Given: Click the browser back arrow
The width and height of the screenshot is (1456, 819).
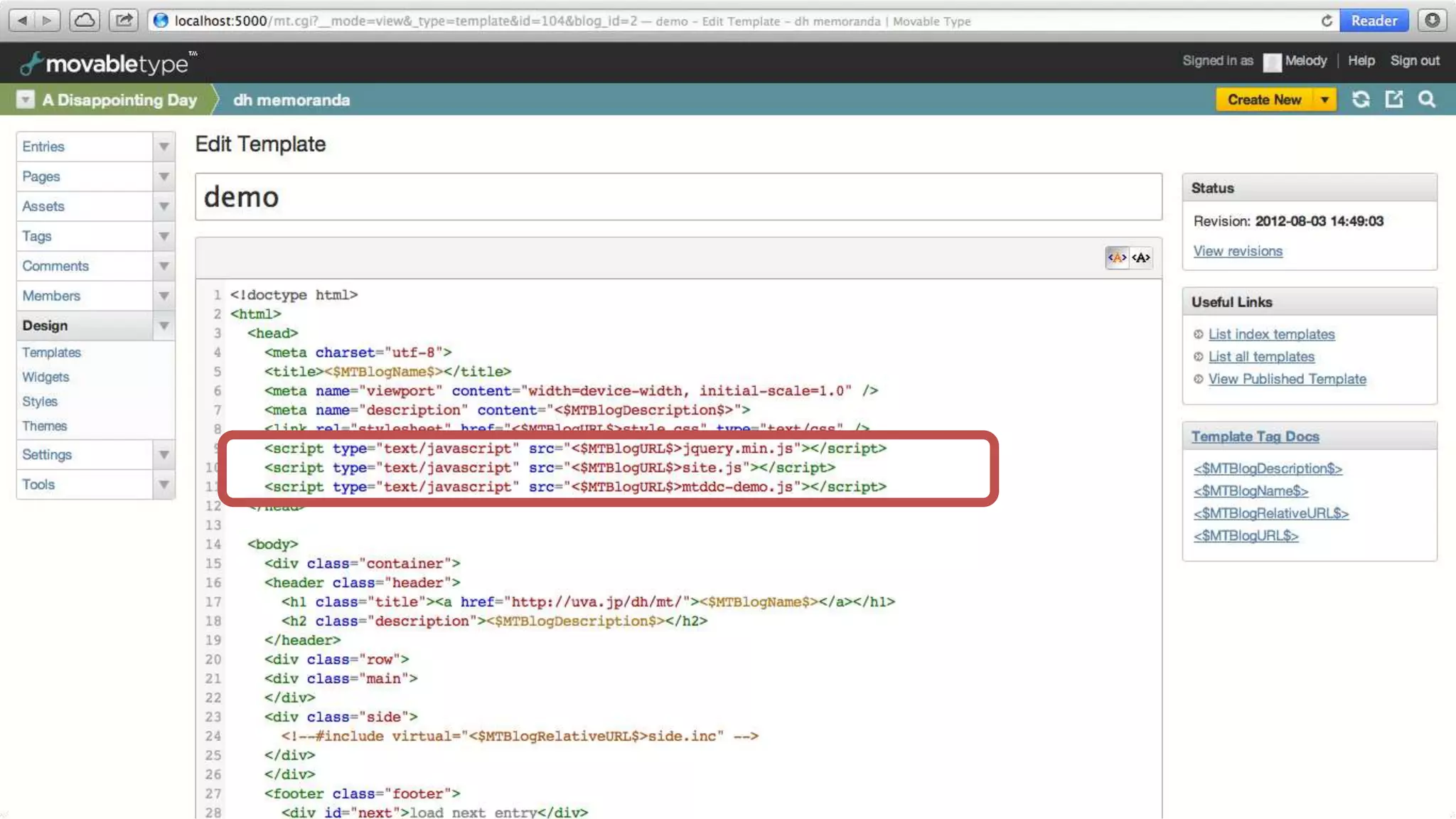Looking at the screenshot, I should pos(22,21).
